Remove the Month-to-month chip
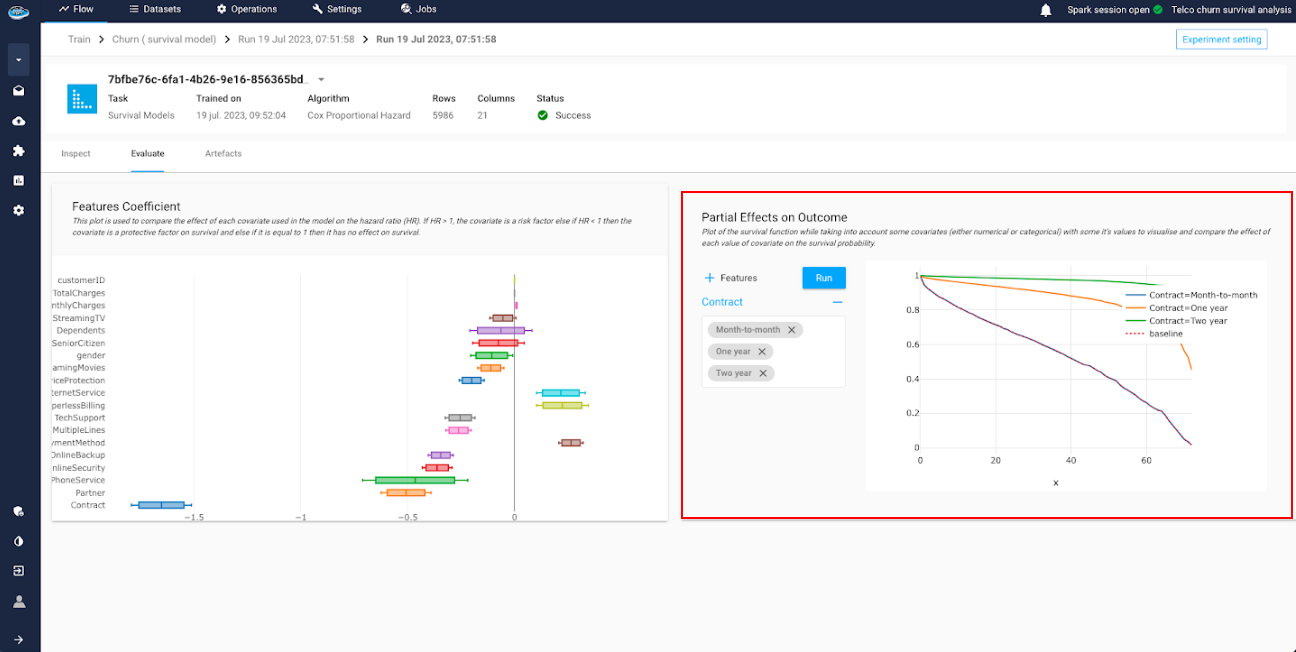Viewport: 1296px width, 652px height. point(792,330)
